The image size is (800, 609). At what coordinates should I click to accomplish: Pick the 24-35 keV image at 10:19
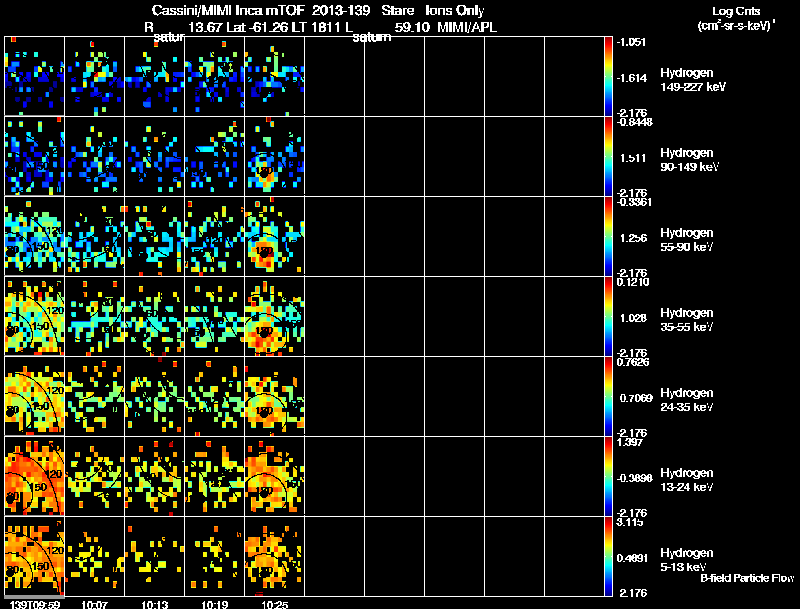tap(214, 396)
